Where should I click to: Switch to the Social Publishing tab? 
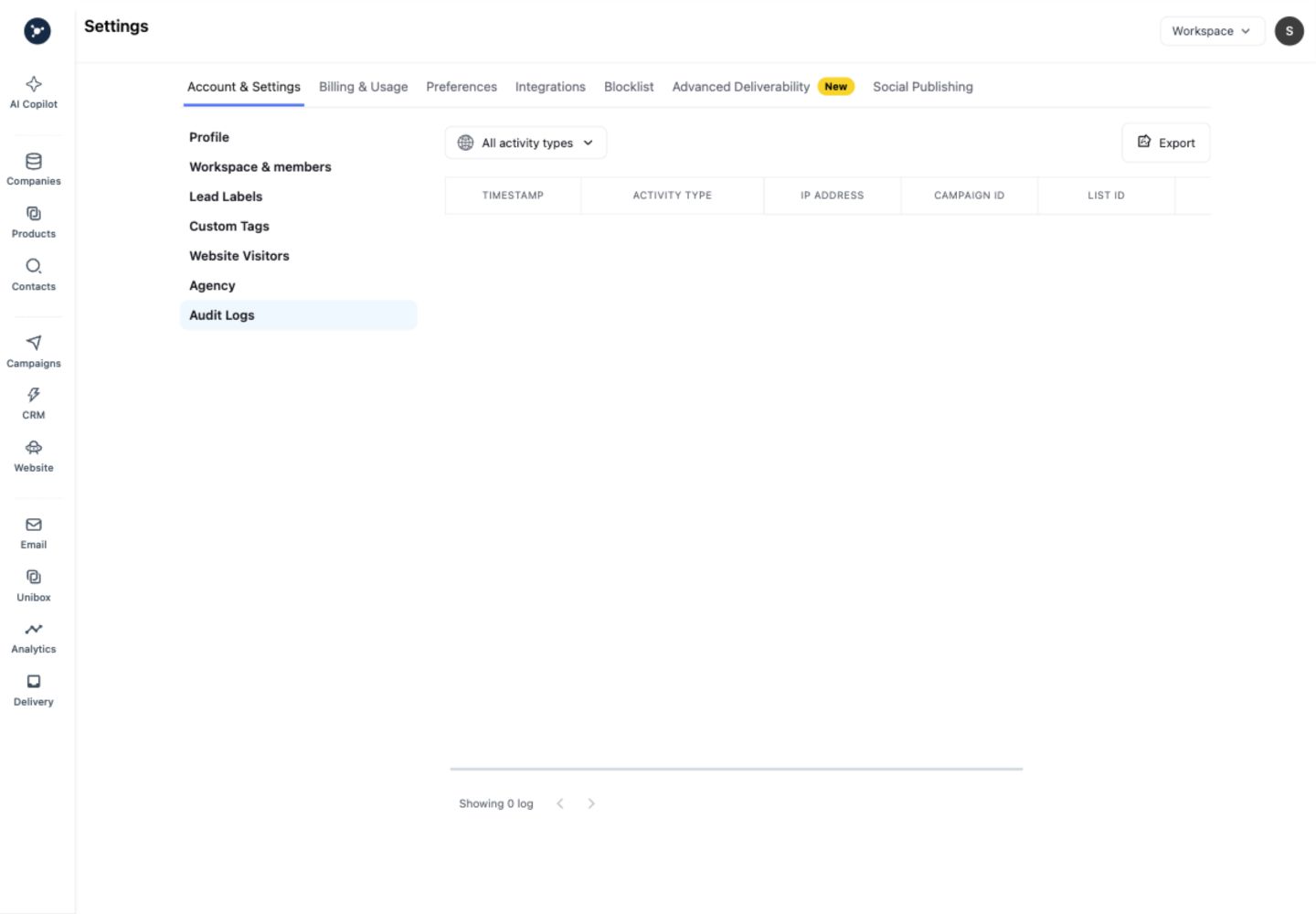click(923, 87)
